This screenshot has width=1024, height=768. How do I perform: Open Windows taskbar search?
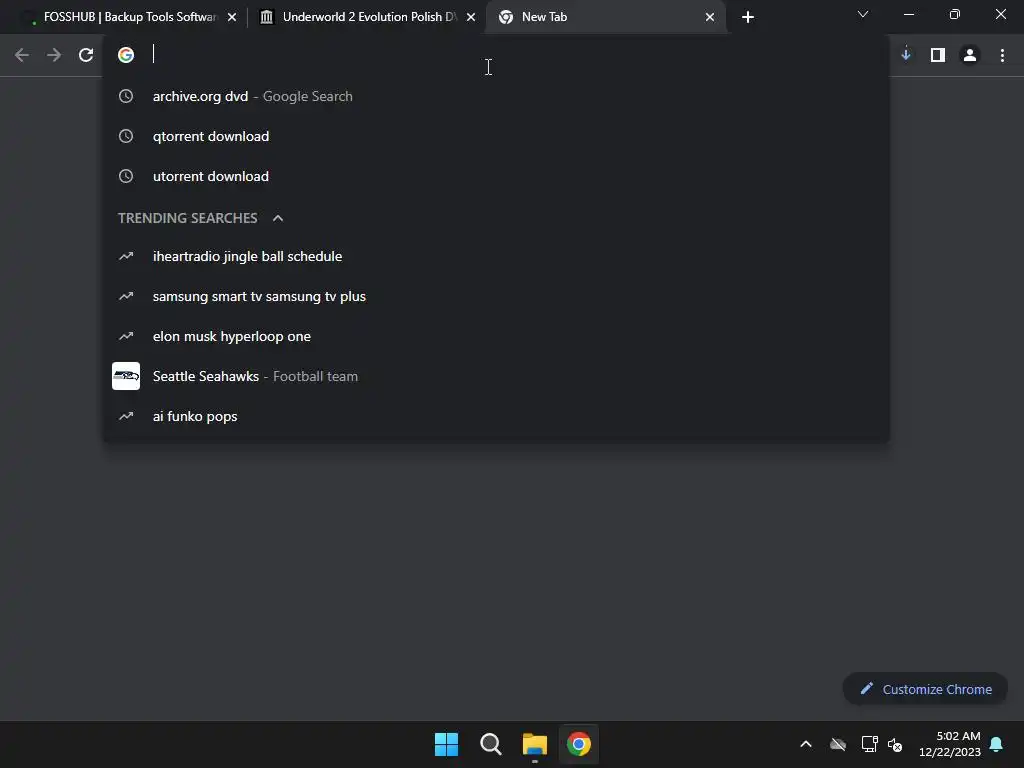(490, 744)
